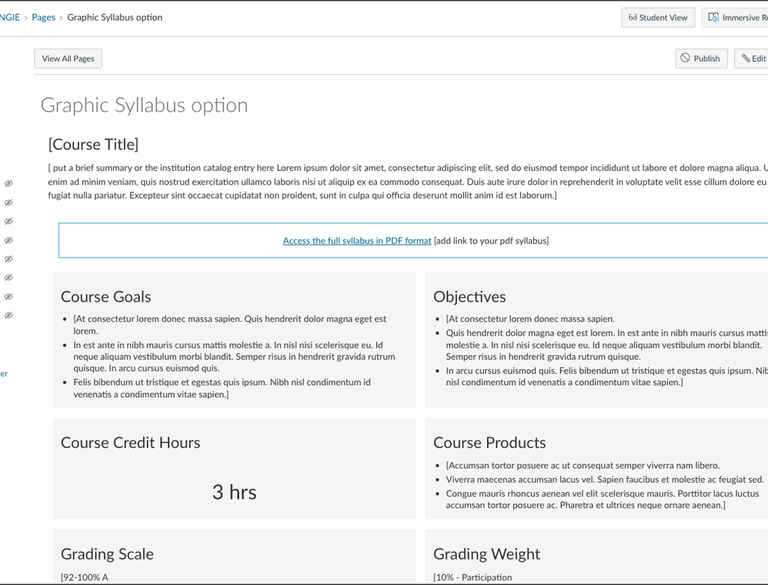Screen dimensions: 768x585
Task: Toggle the fifth hidden-eye icon in sidebar
Action: click(x=8, y=260)
